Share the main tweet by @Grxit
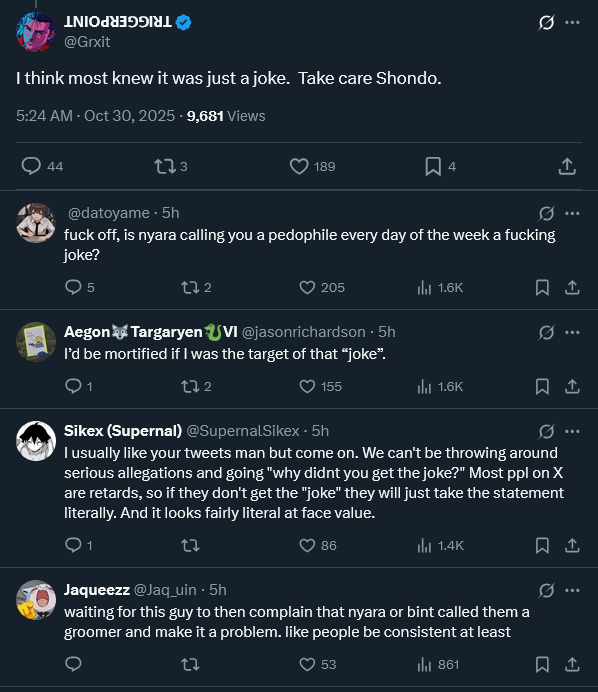 (567, 166)
